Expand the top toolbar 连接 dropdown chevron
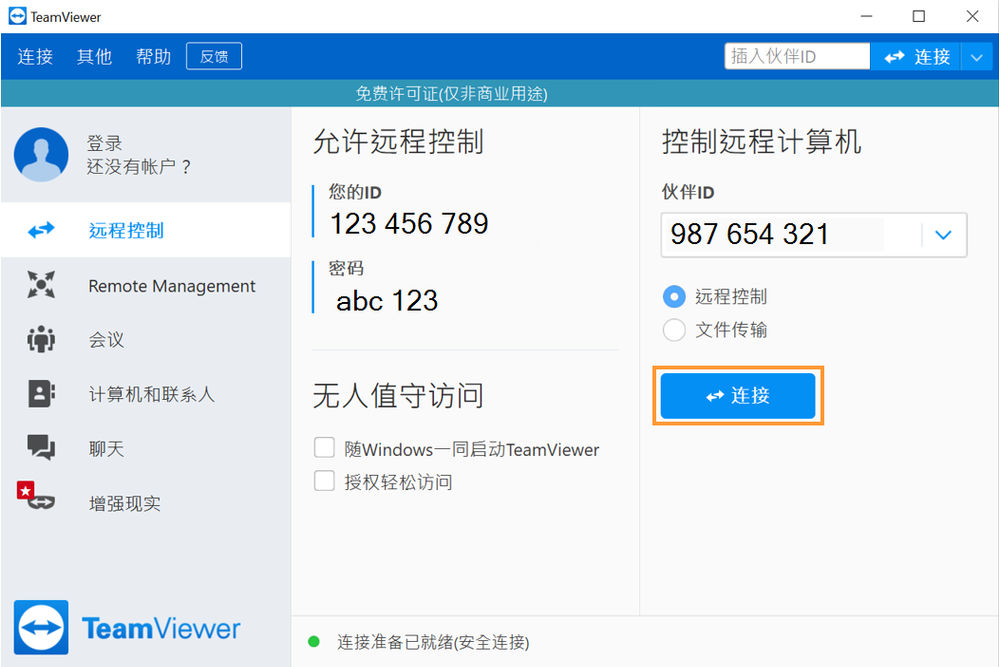The height and width of the screenshot is (667, 999). pos(977,57)
